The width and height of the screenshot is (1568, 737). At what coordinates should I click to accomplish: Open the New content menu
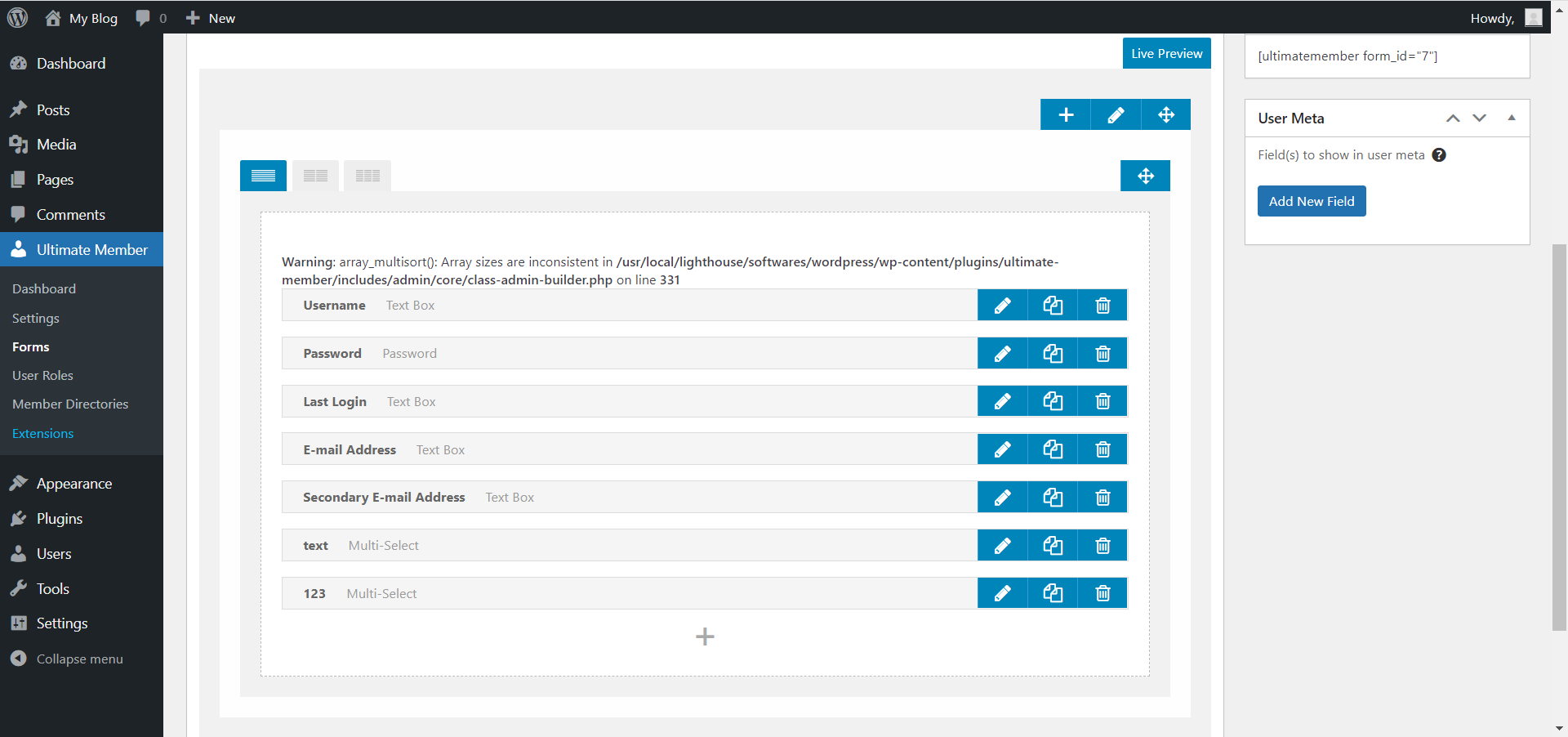coord(211,18)
